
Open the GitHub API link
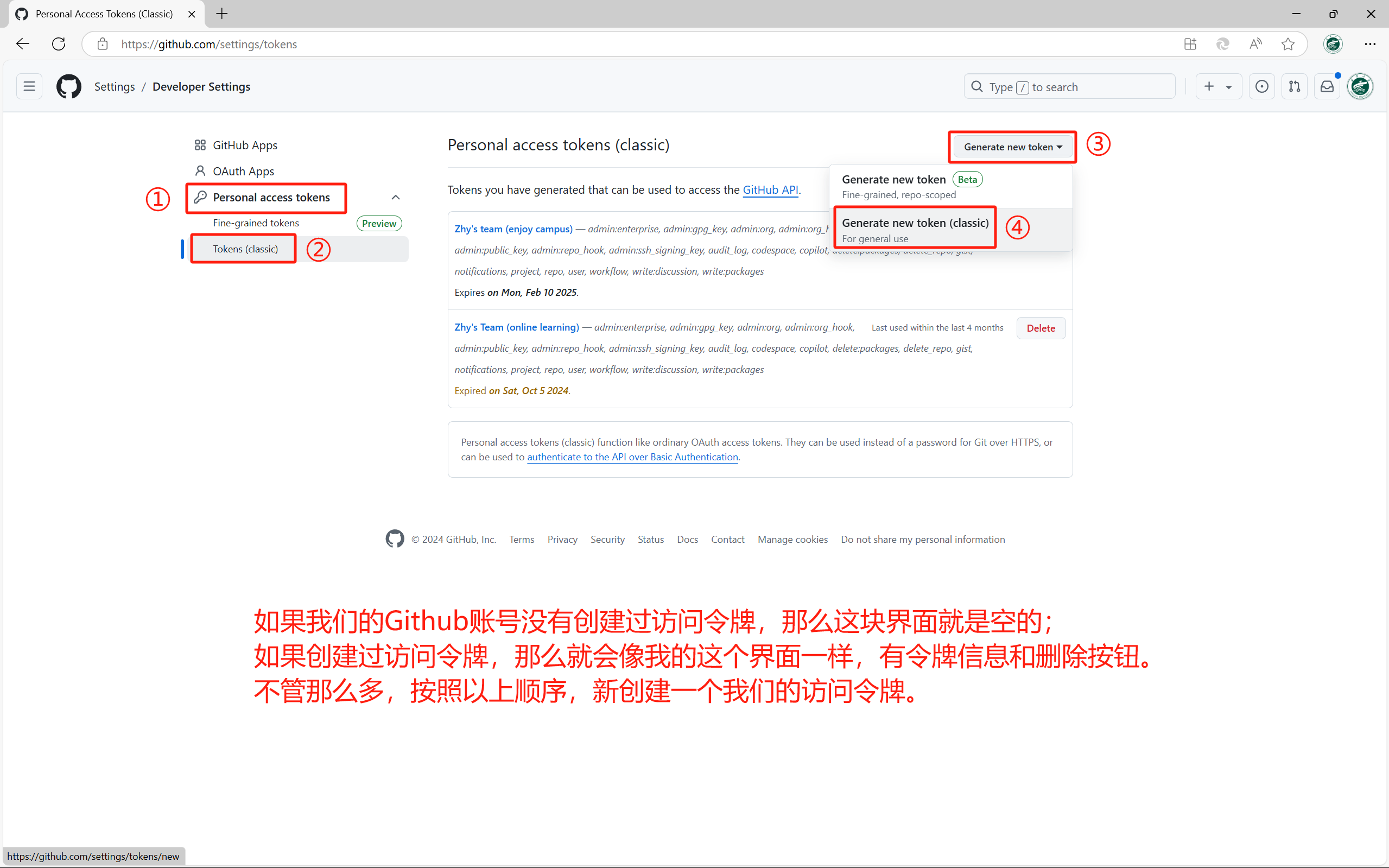click(770, 190)
